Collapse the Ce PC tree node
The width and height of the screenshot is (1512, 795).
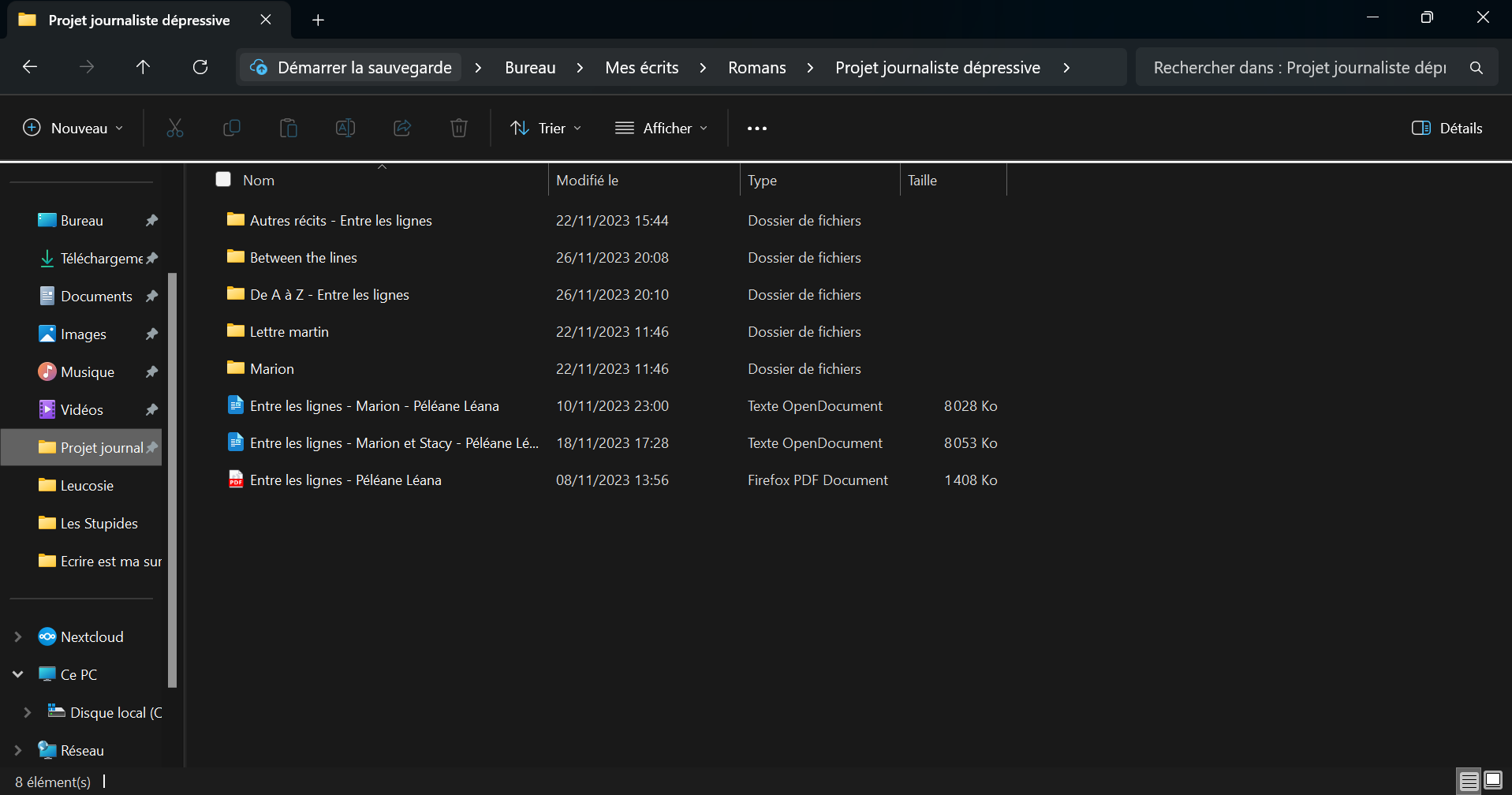pos(18,674)
